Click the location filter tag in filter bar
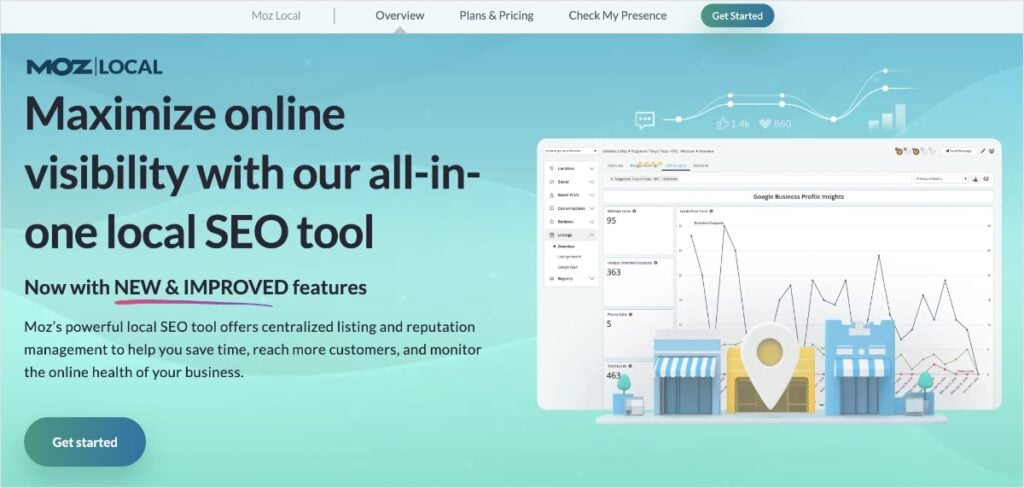Screen dimensions: 1024x488 coord(645,178)
